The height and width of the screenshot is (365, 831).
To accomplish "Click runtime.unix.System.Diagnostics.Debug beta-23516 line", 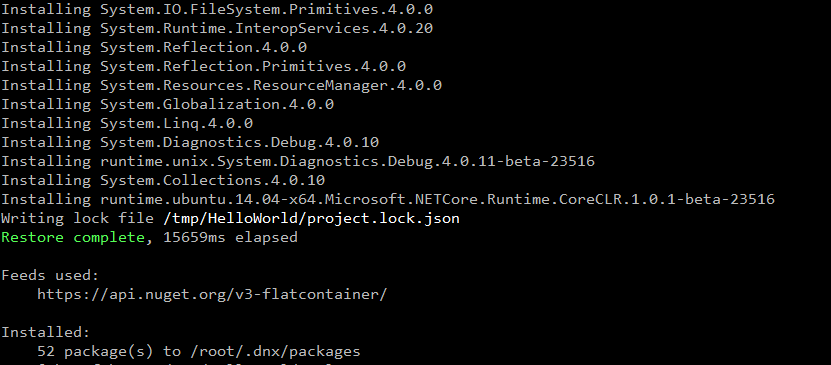I will (298, 161).
